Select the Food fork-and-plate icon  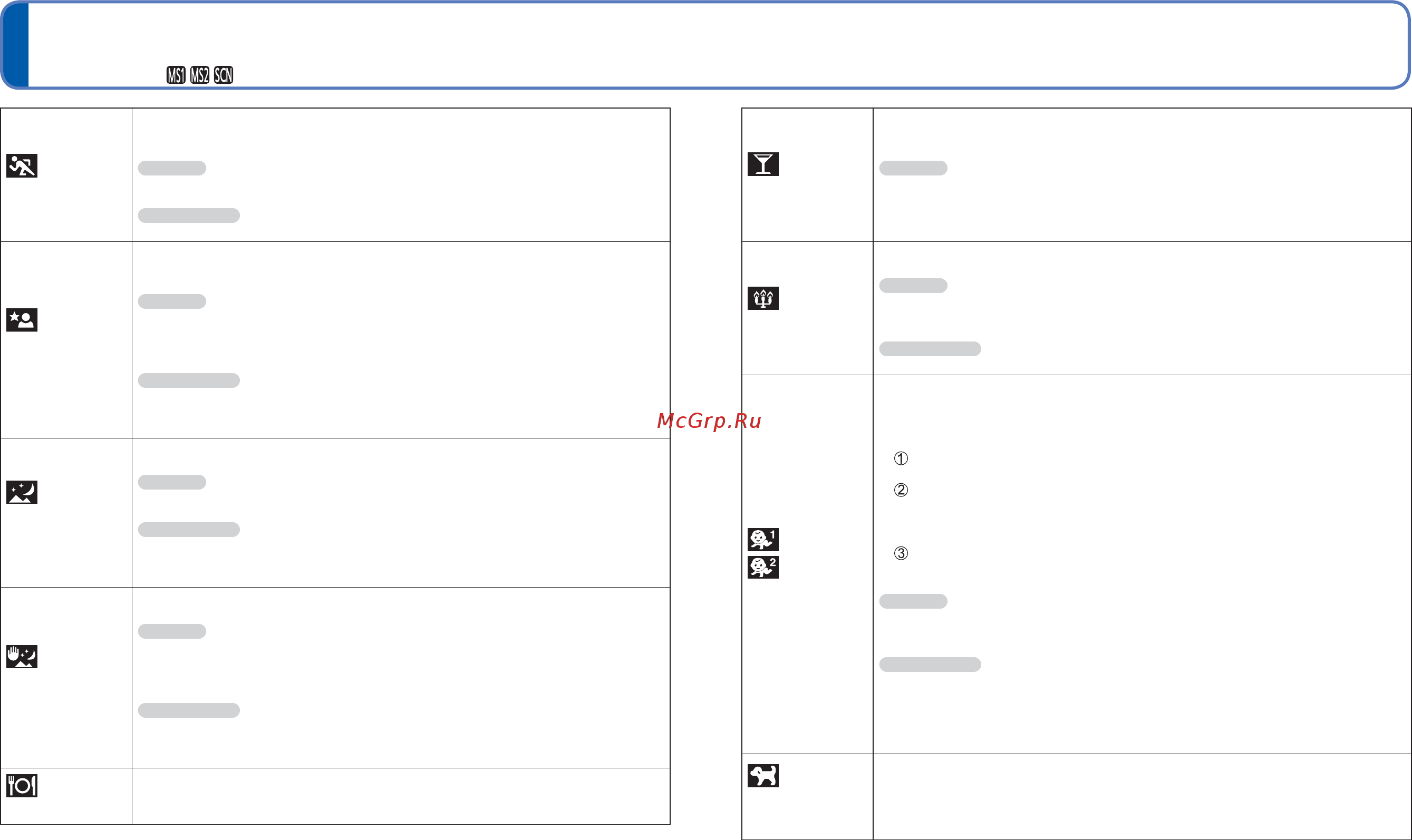(22, 786)
